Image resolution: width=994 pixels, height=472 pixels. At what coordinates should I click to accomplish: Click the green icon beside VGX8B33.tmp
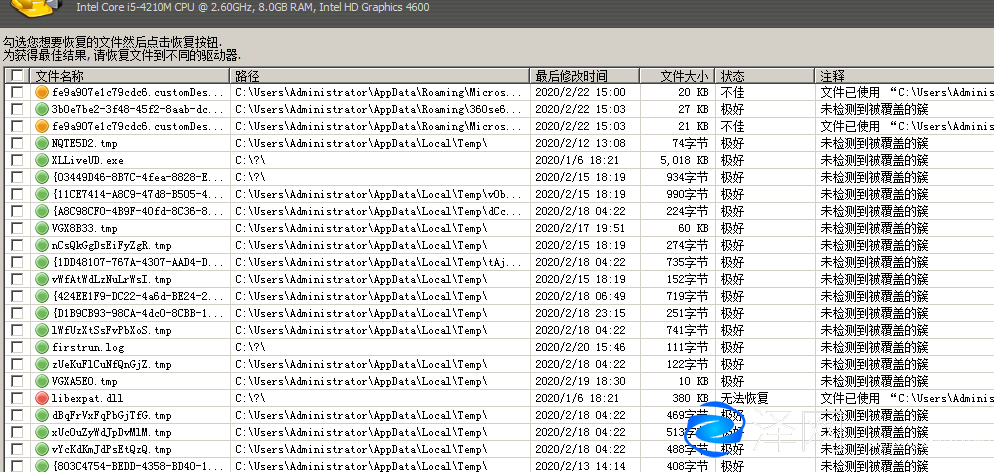click(42, 228)
